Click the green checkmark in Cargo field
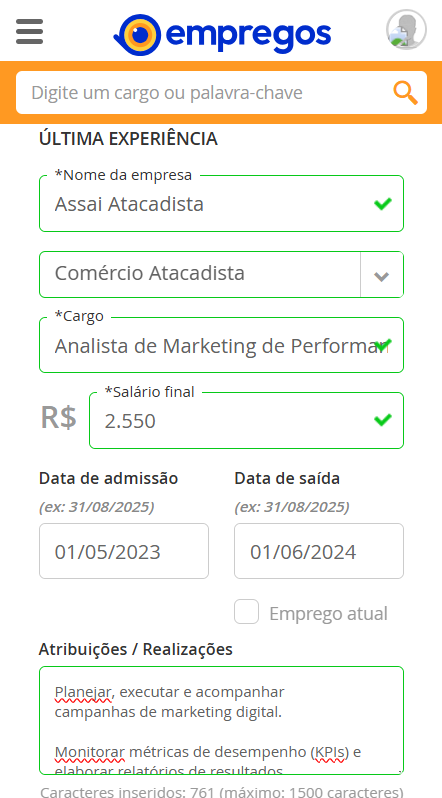This screenshot has height=798, width=442. [382, 345]
